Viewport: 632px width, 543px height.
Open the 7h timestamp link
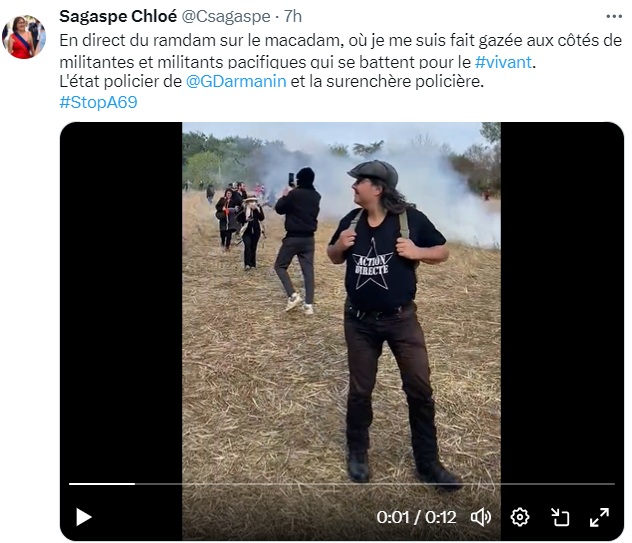pyautogui.click(x=293, y=17)
